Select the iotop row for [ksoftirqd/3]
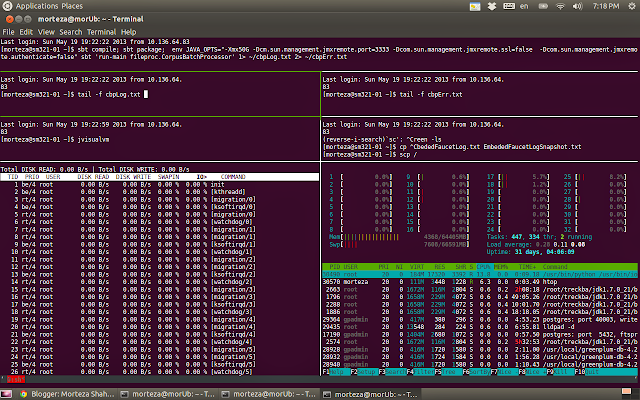 pos(160,304)
